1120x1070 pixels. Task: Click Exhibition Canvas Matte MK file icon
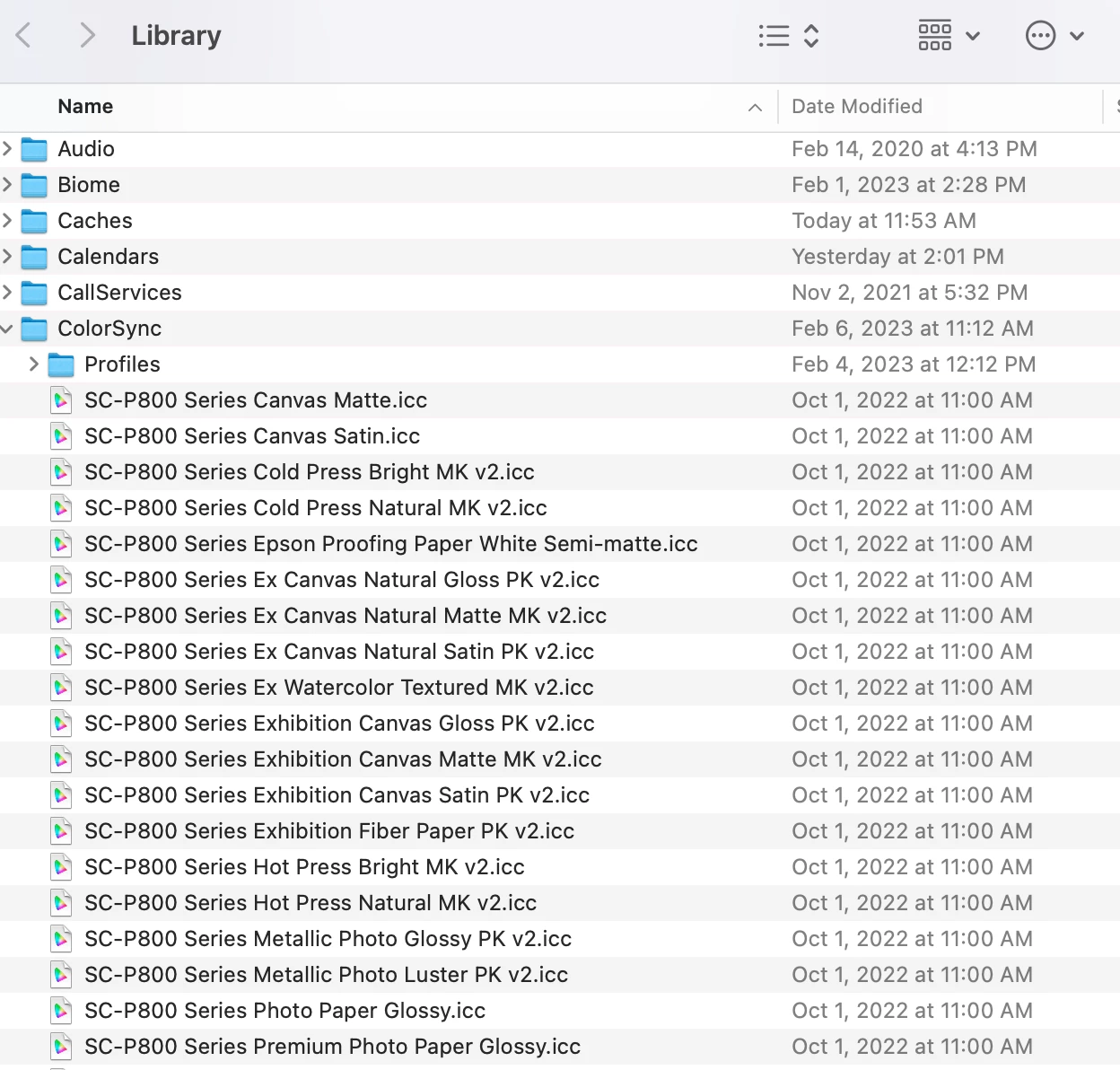point(61,759)
